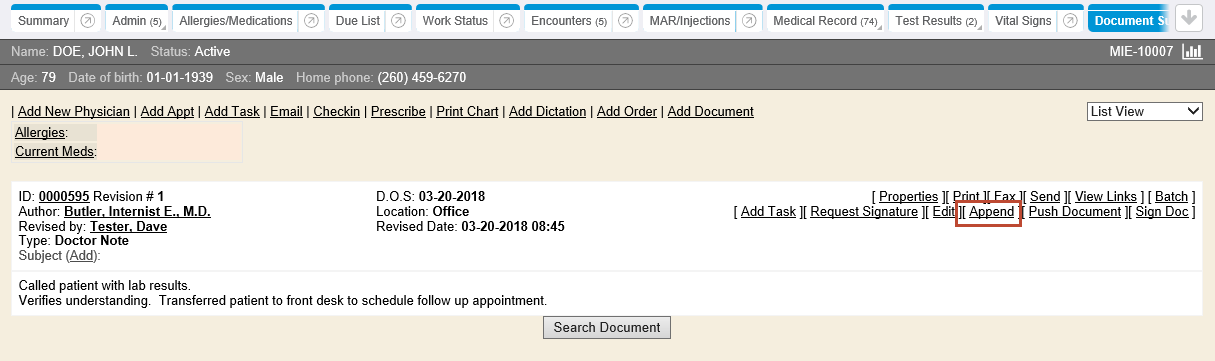Click the Request Signature link
1215x361 pixels.
coord(864,212)
